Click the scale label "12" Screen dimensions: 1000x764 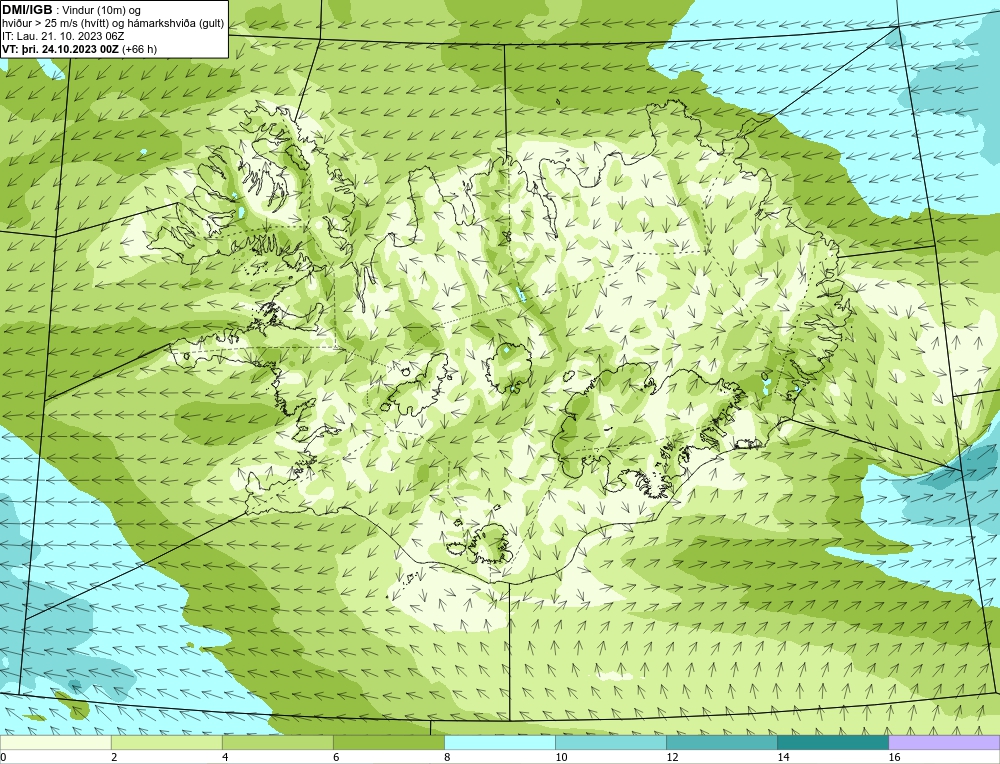point(672,757)
